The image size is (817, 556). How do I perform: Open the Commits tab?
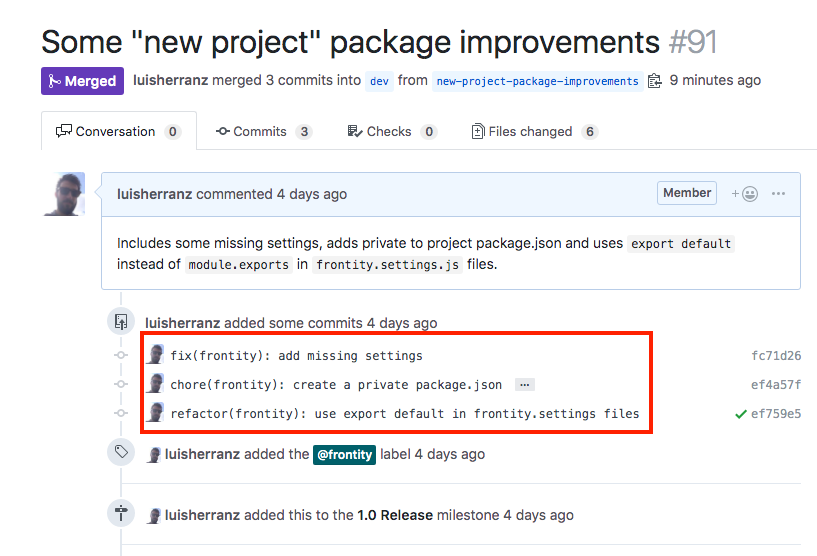264,131
